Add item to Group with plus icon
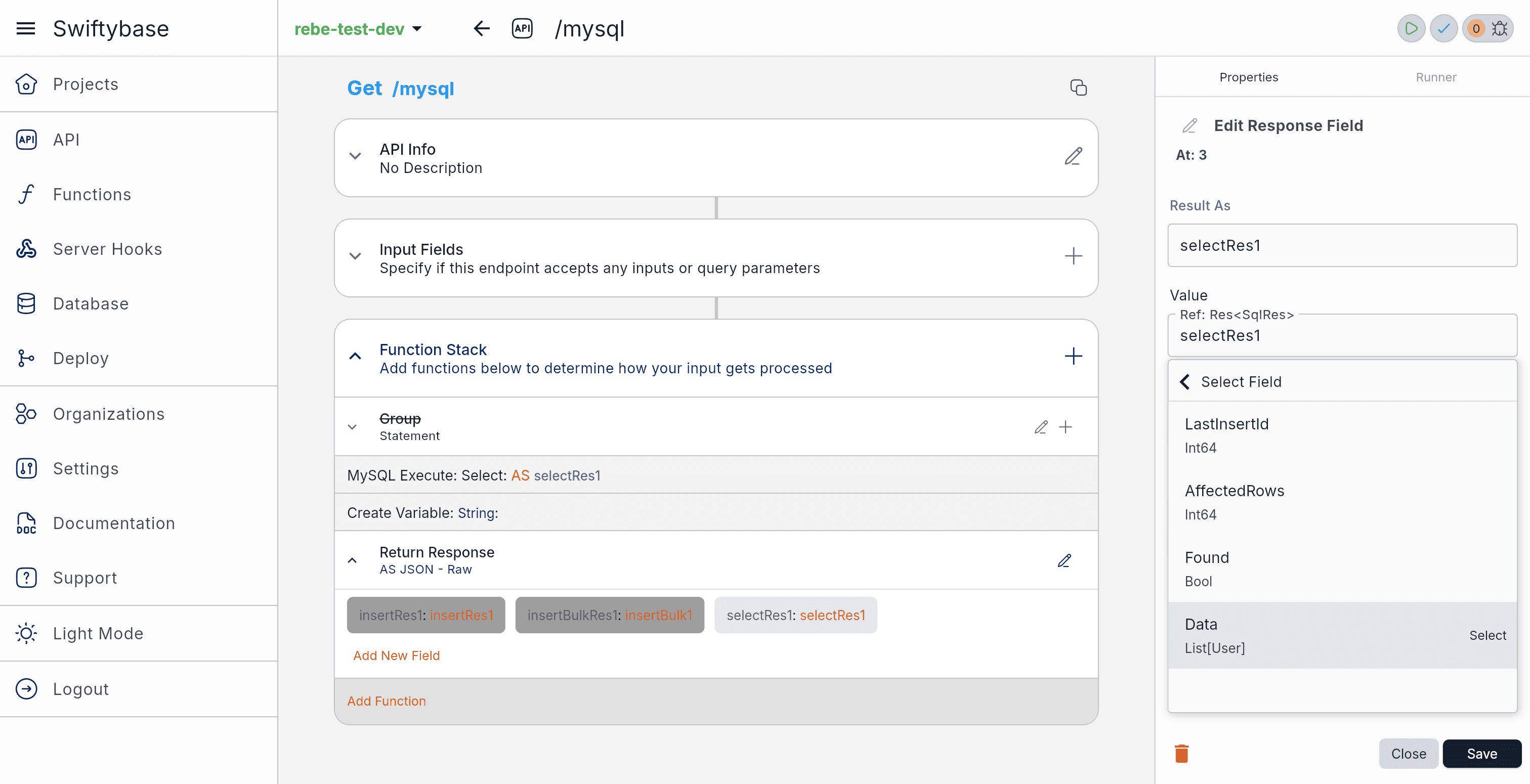This screenshot has height=784, width=1530. click(x=1066, y=427)
